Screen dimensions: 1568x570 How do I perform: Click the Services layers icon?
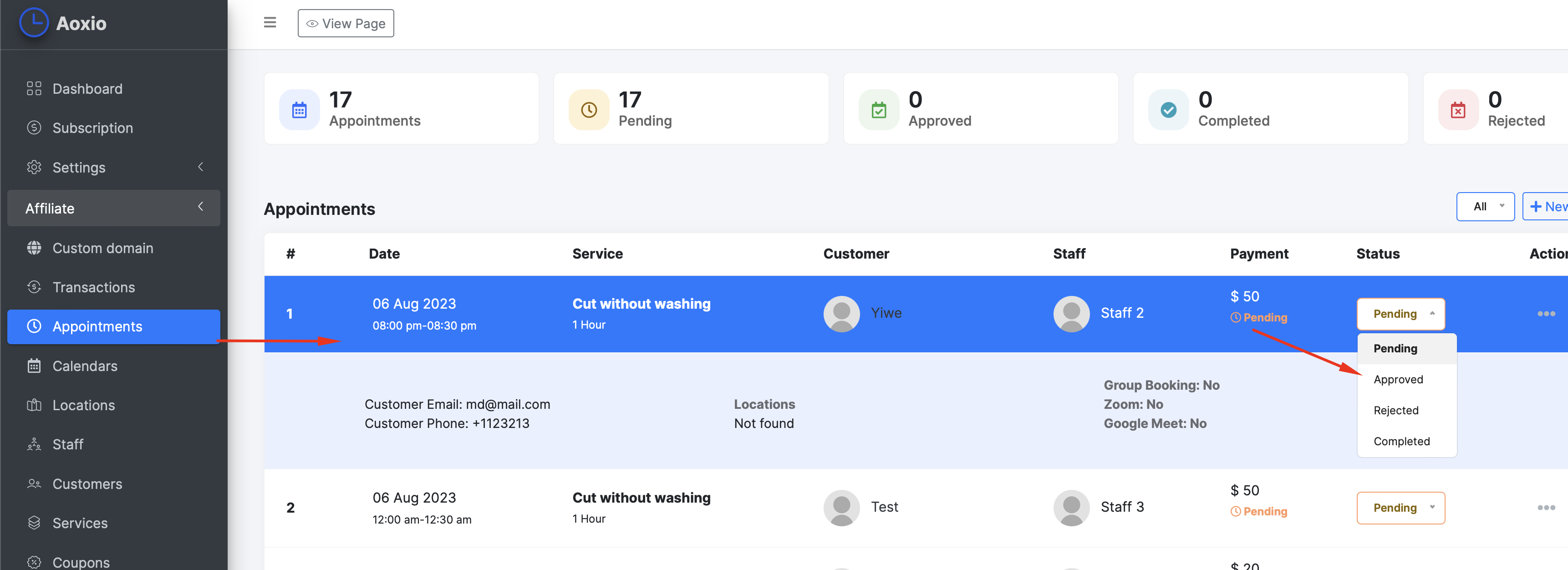pyautogui.click(x=34, y=523)
